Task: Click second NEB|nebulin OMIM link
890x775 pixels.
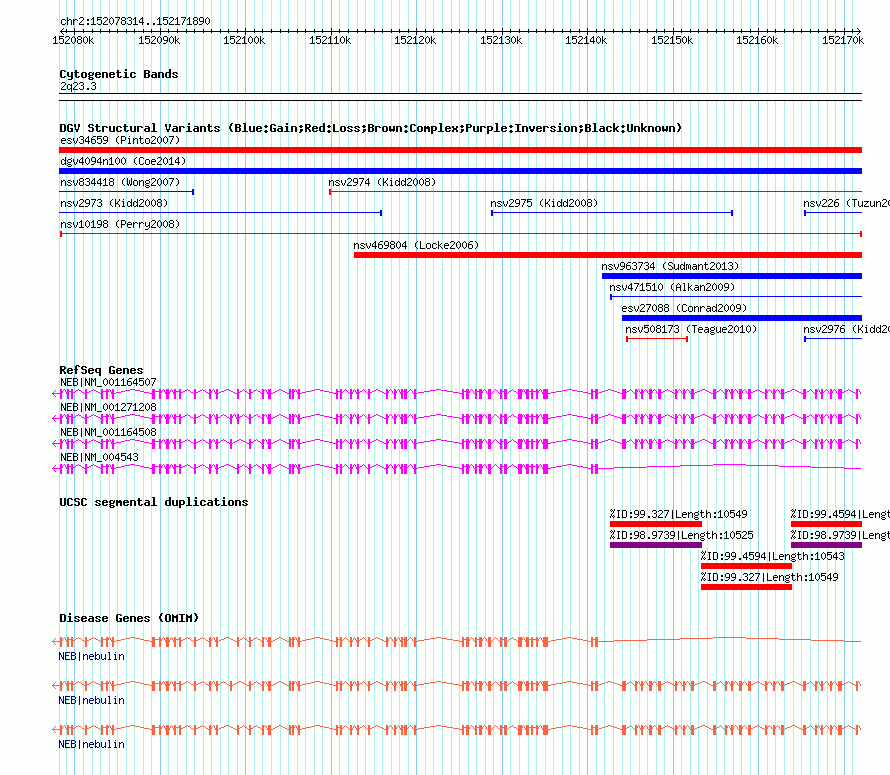Action: tap(91, 701)
